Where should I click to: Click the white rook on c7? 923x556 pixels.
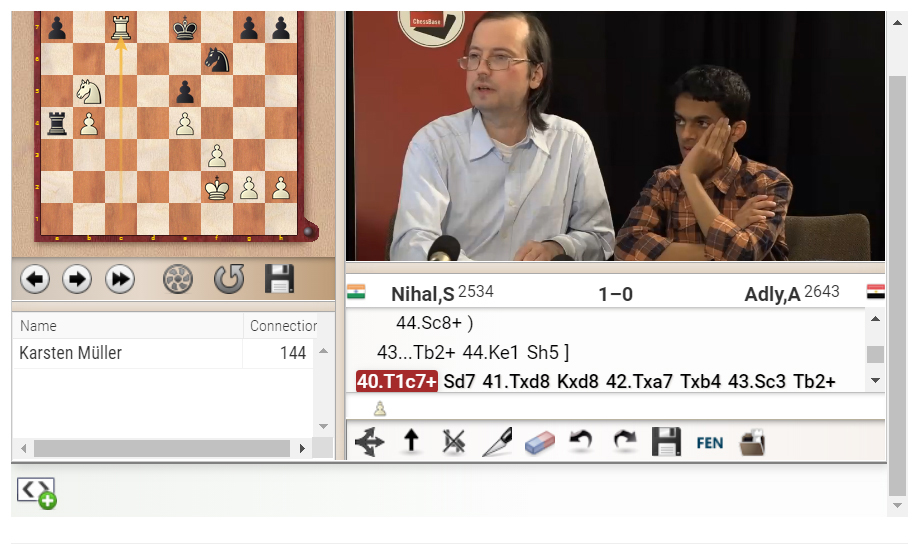click(121, 28)
